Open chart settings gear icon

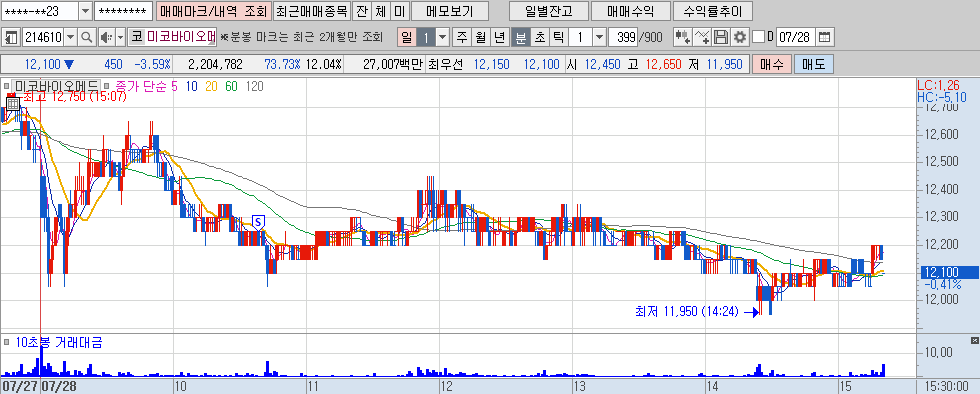coord(740,38)
